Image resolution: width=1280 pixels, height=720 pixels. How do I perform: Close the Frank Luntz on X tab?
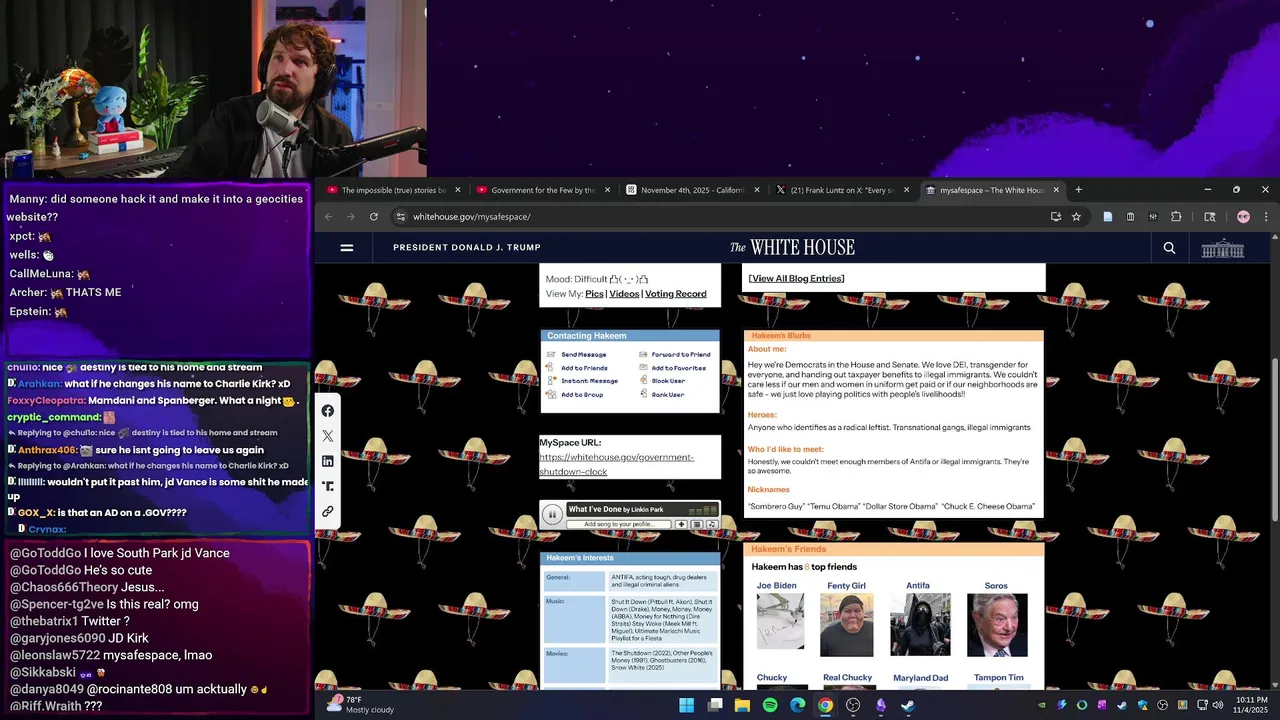coord(907,190)
